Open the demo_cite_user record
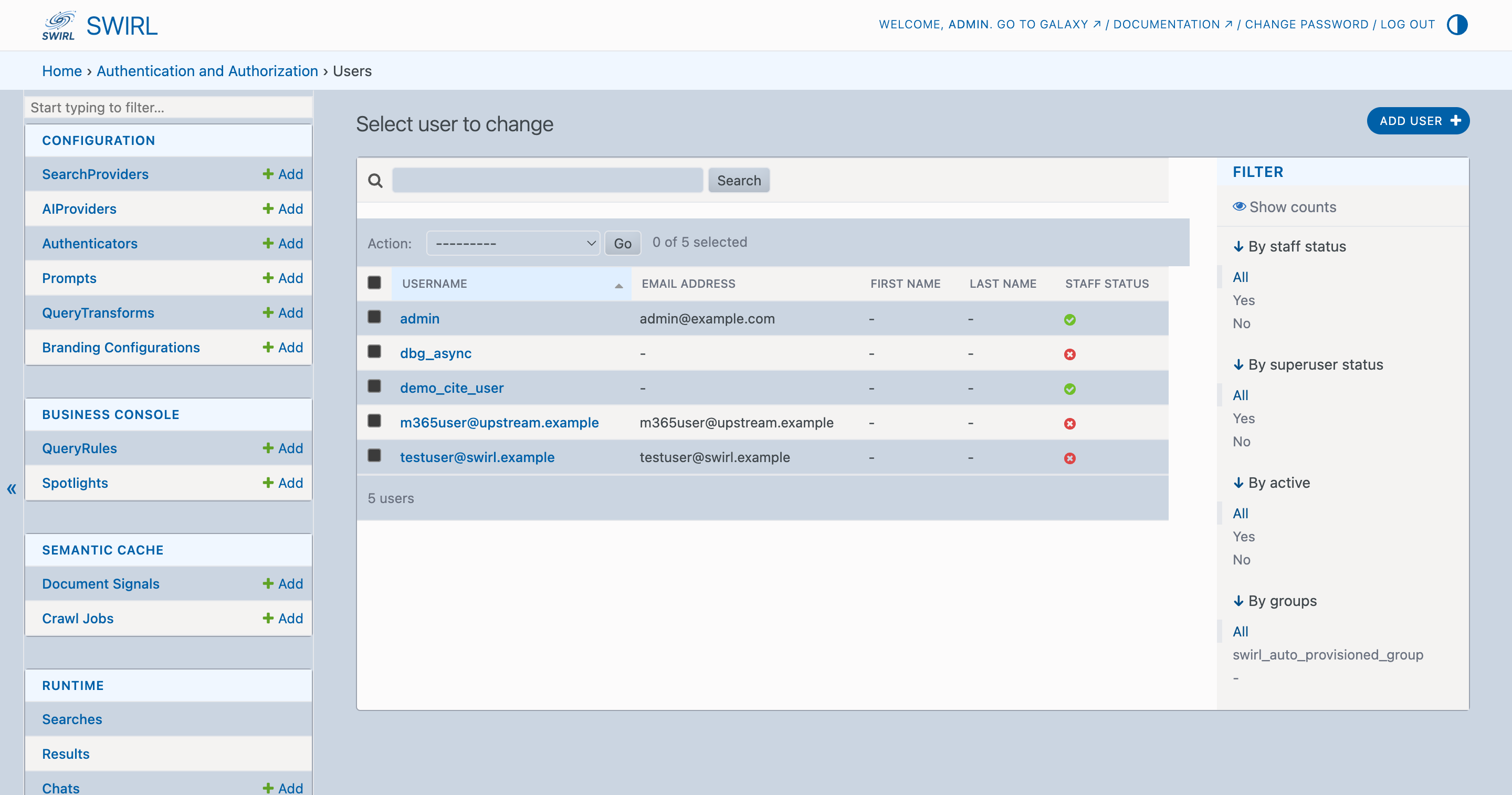 451,388
